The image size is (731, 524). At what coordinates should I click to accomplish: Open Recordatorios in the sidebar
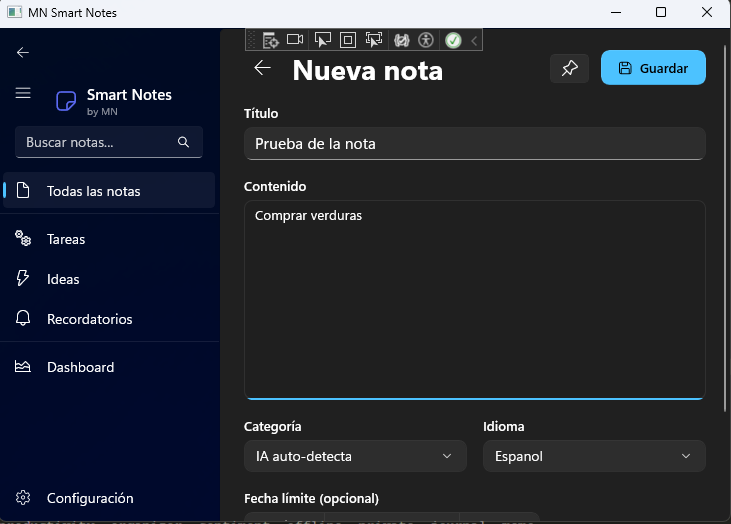click(x=109, y=319)
